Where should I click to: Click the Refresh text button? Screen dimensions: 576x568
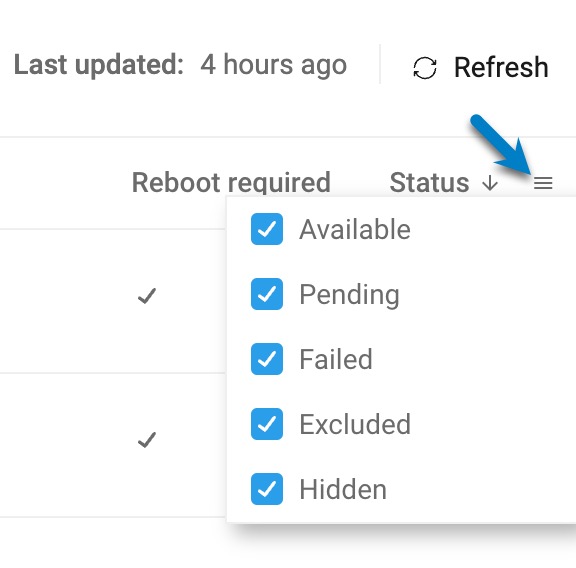pos(501,68)
